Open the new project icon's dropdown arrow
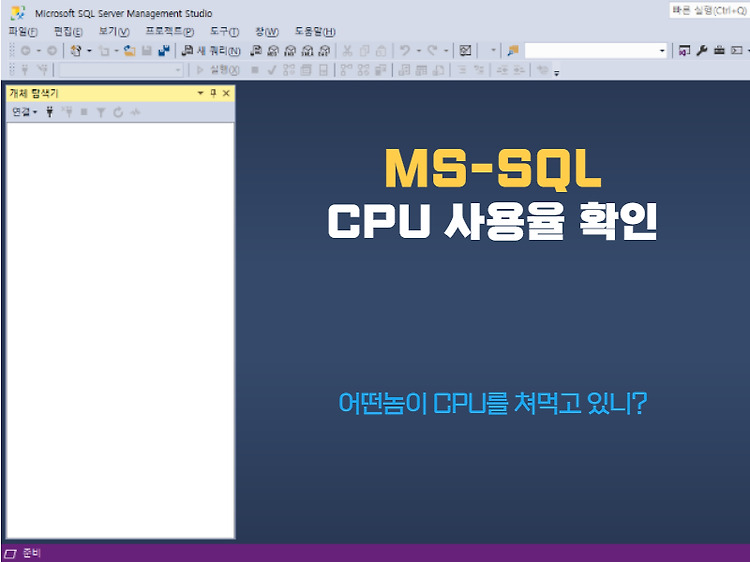This screenshot has width=750, height=562. [89, 50]
